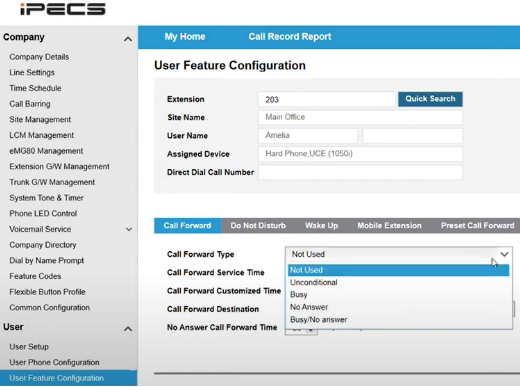Open User Phone Configuration
Viewport: 520px width, 387px height.
click(x=54, y=363)
